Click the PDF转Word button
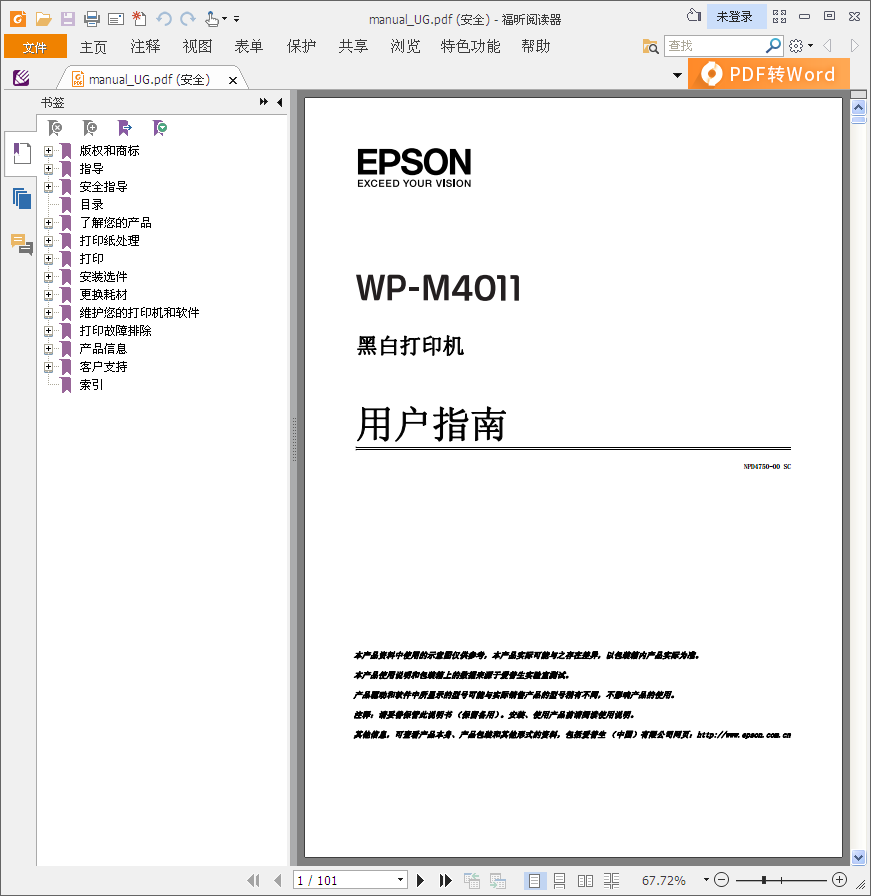This screenshot has width=871, height=896. coord(769,74)
